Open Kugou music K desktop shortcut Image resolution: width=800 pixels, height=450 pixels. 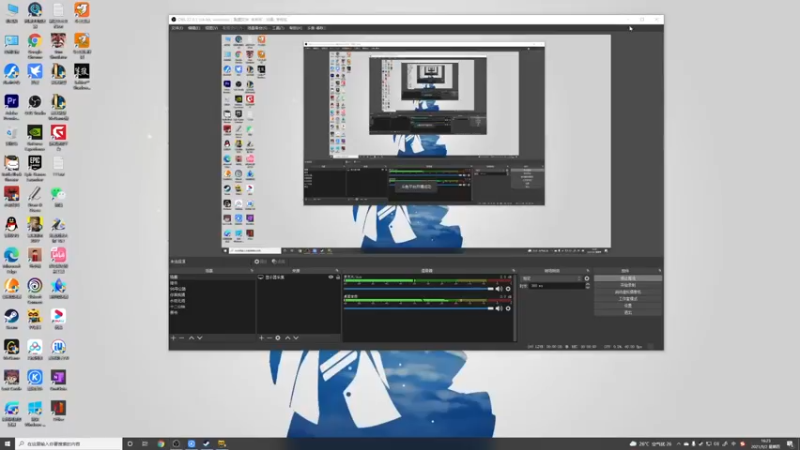[x=35, y=381]
